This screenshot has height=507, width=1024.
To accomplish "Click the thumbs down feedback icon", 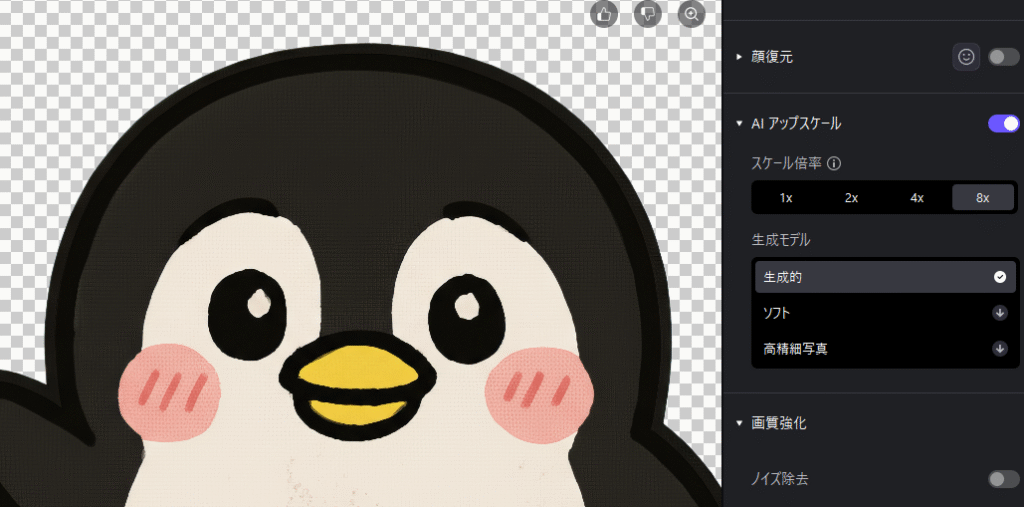I will 647,14.
